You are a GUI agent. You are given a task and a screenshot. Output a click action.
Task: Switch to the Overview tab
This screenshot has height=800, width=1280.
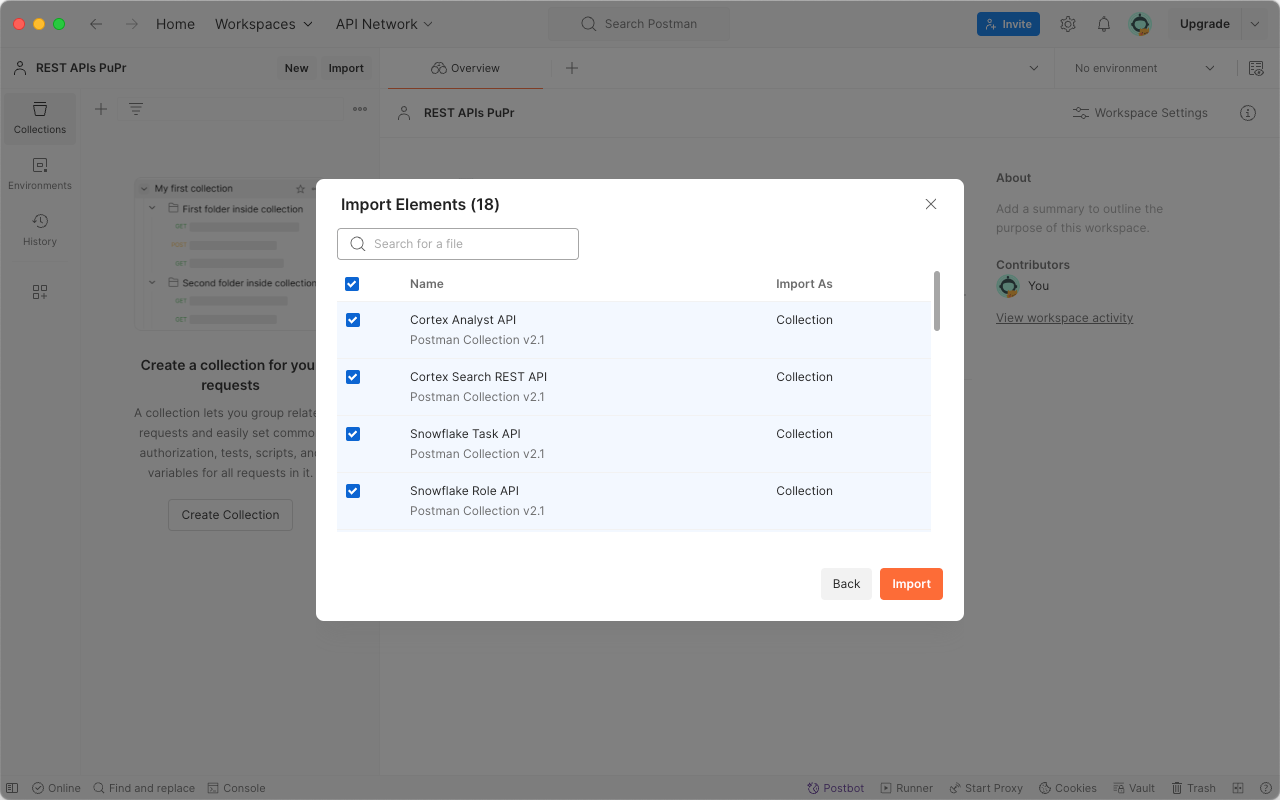(x=465, y=68)
